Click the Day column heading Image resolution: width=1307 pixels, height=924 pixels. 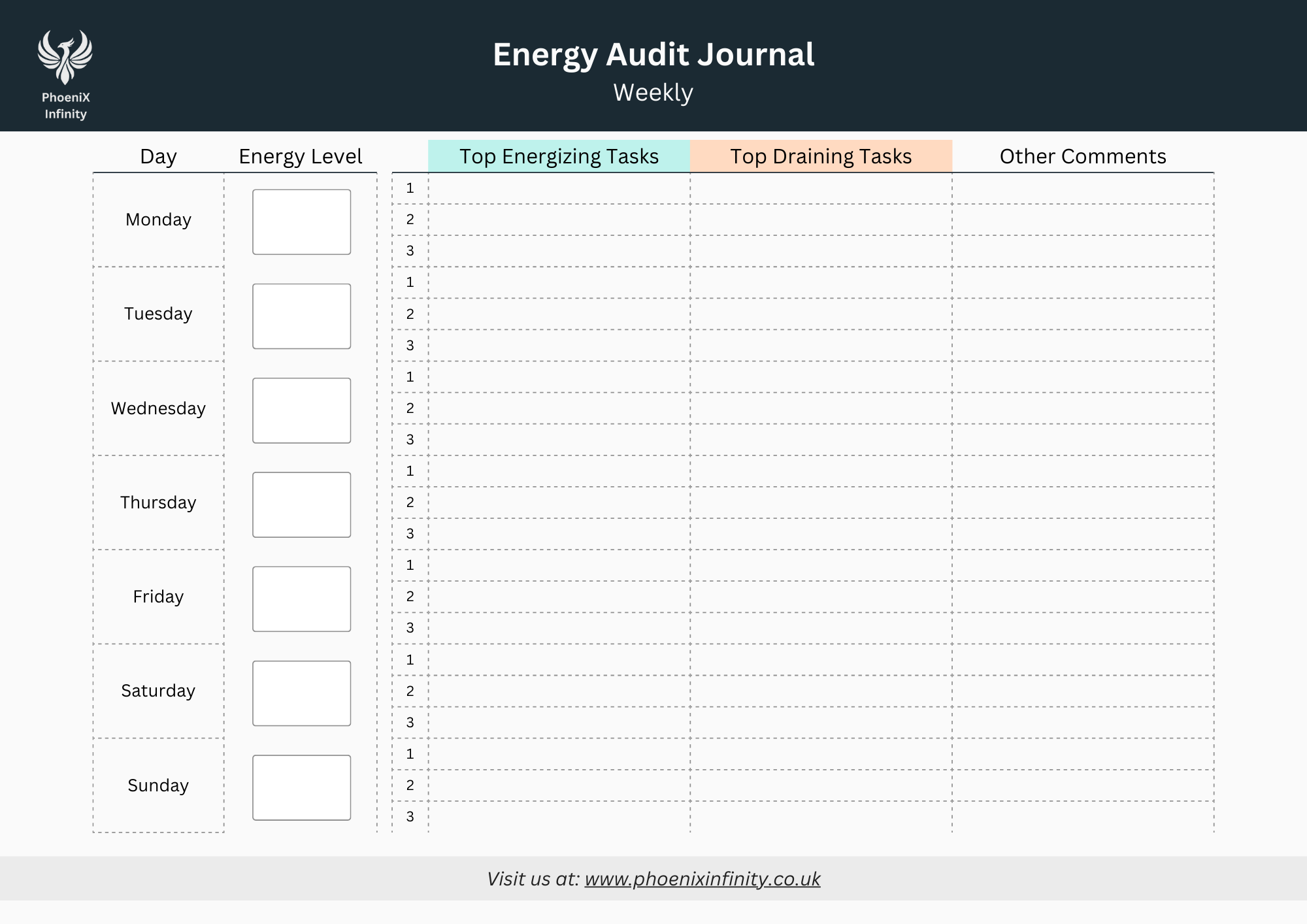click(x=158, y=156)
